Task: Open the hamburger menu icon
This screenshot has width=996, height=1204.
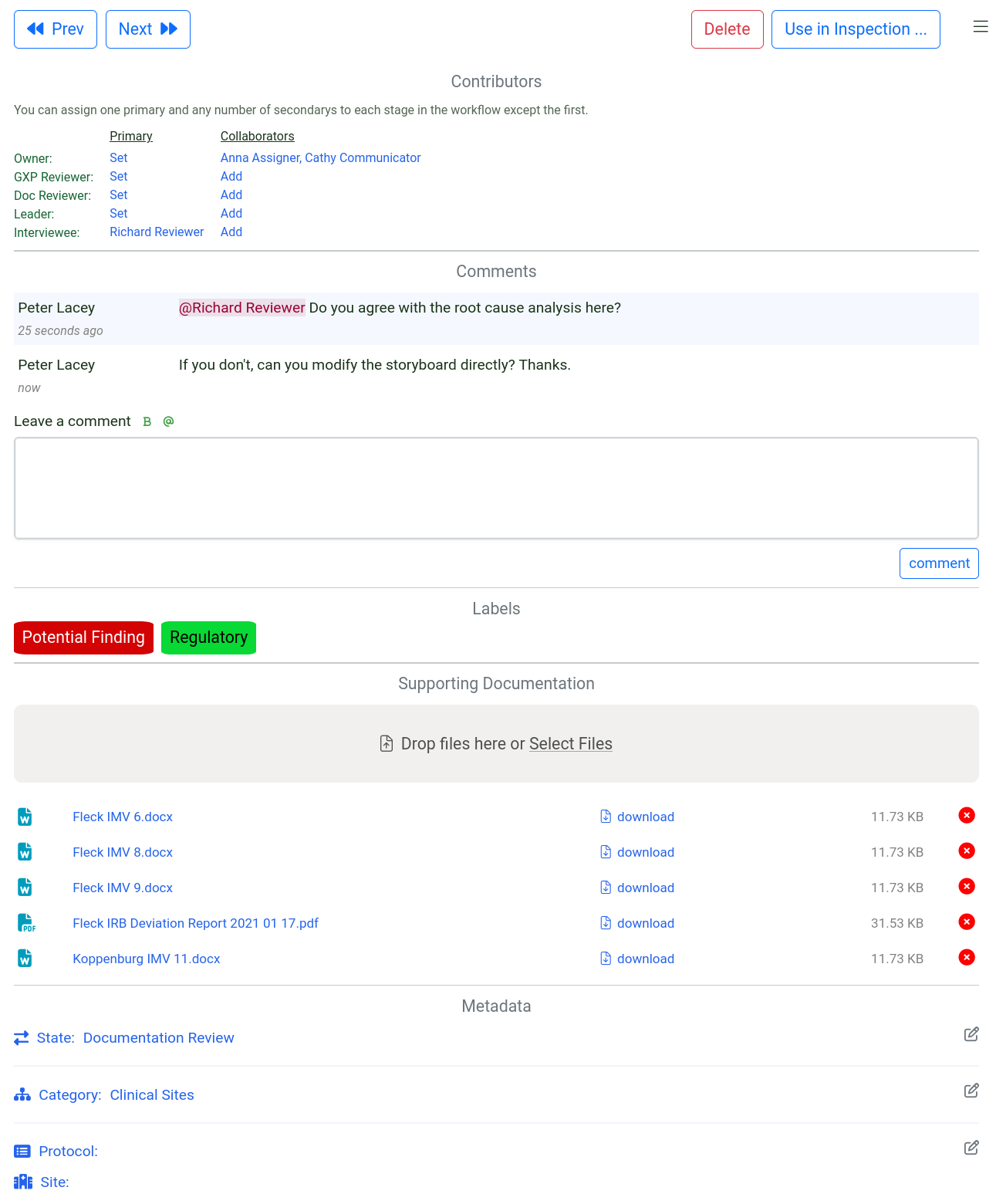Action: [980, 28]
